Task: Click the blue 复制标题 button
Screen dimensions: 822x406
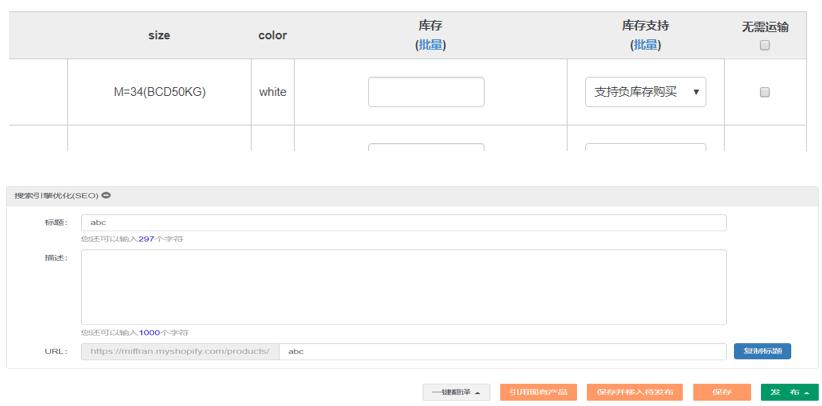Action: click(762, 351)
